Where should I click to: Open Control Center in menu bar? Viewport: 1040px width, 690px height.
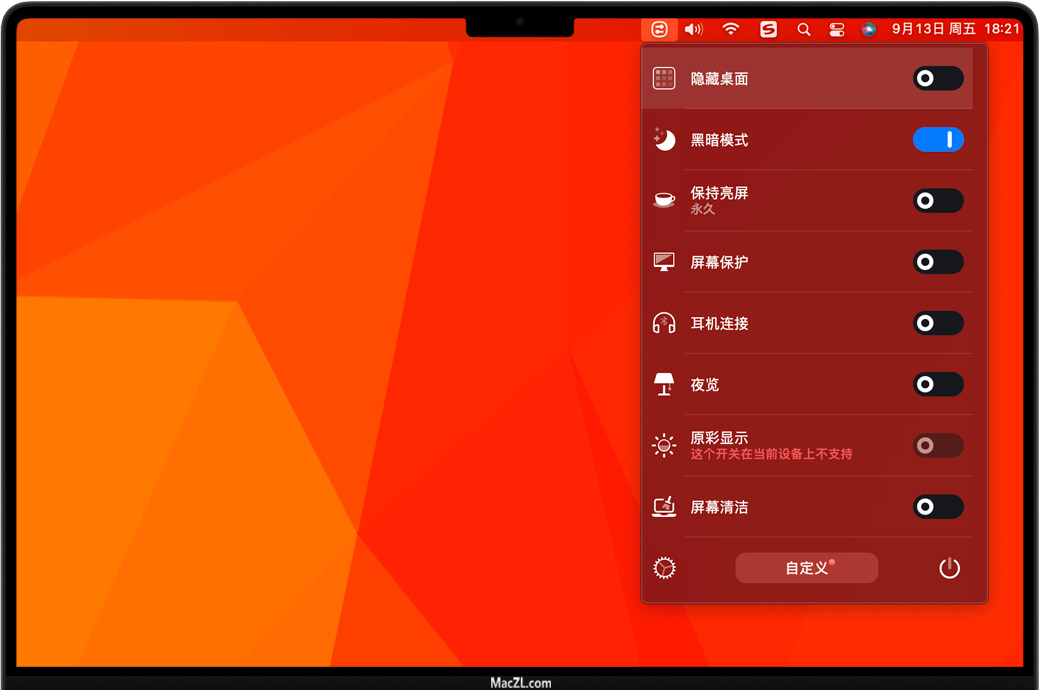coord(837,29)
